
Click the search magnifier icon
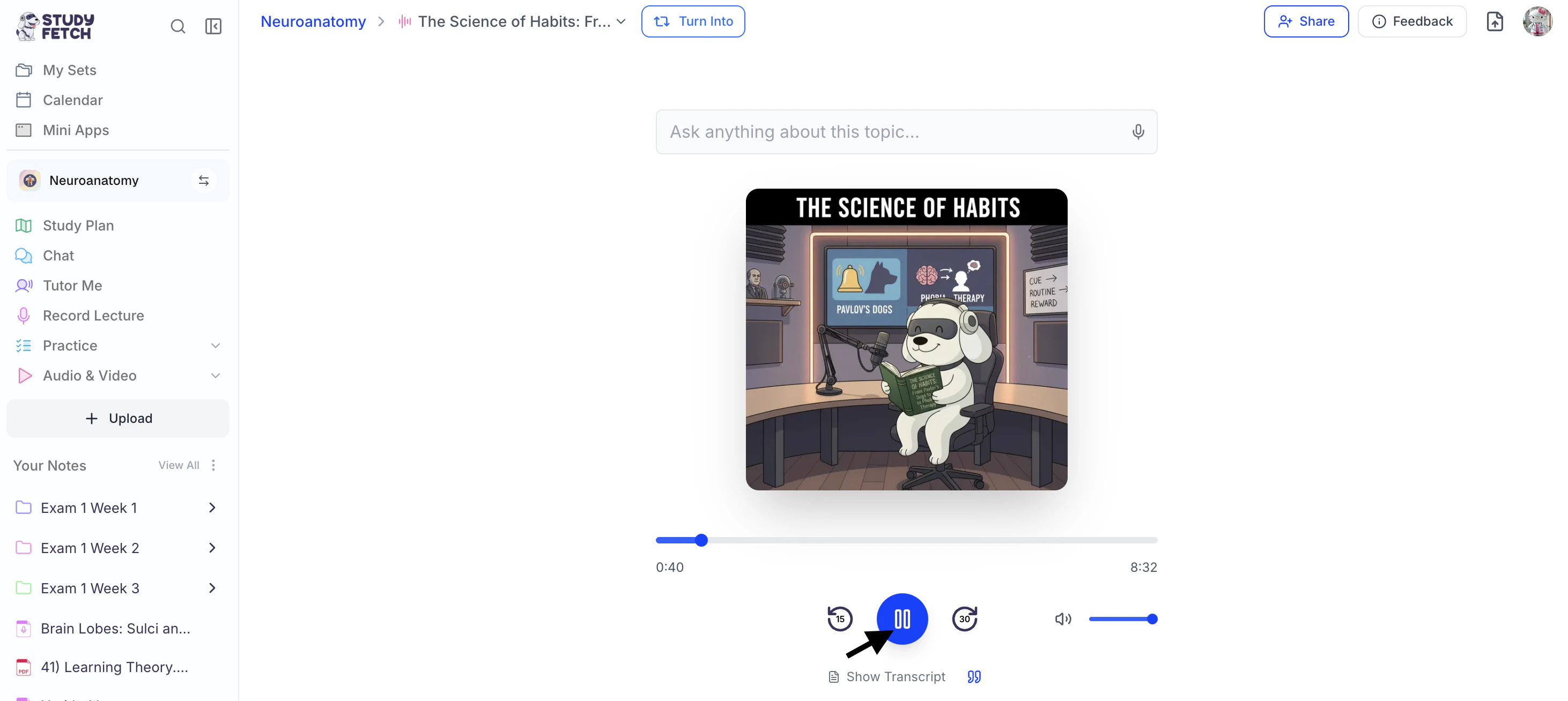pos(177,26)
